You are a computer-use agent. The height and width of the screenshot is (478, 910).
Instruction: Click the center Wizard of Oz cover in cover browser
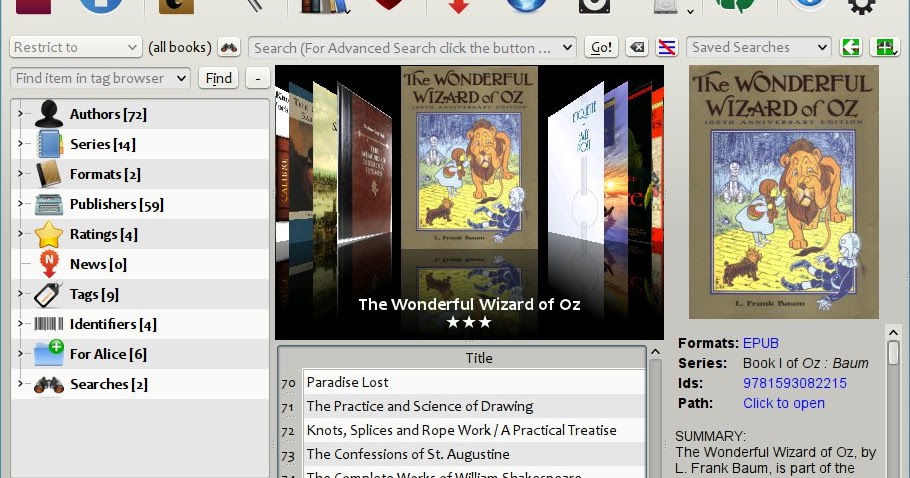[469, 158]
